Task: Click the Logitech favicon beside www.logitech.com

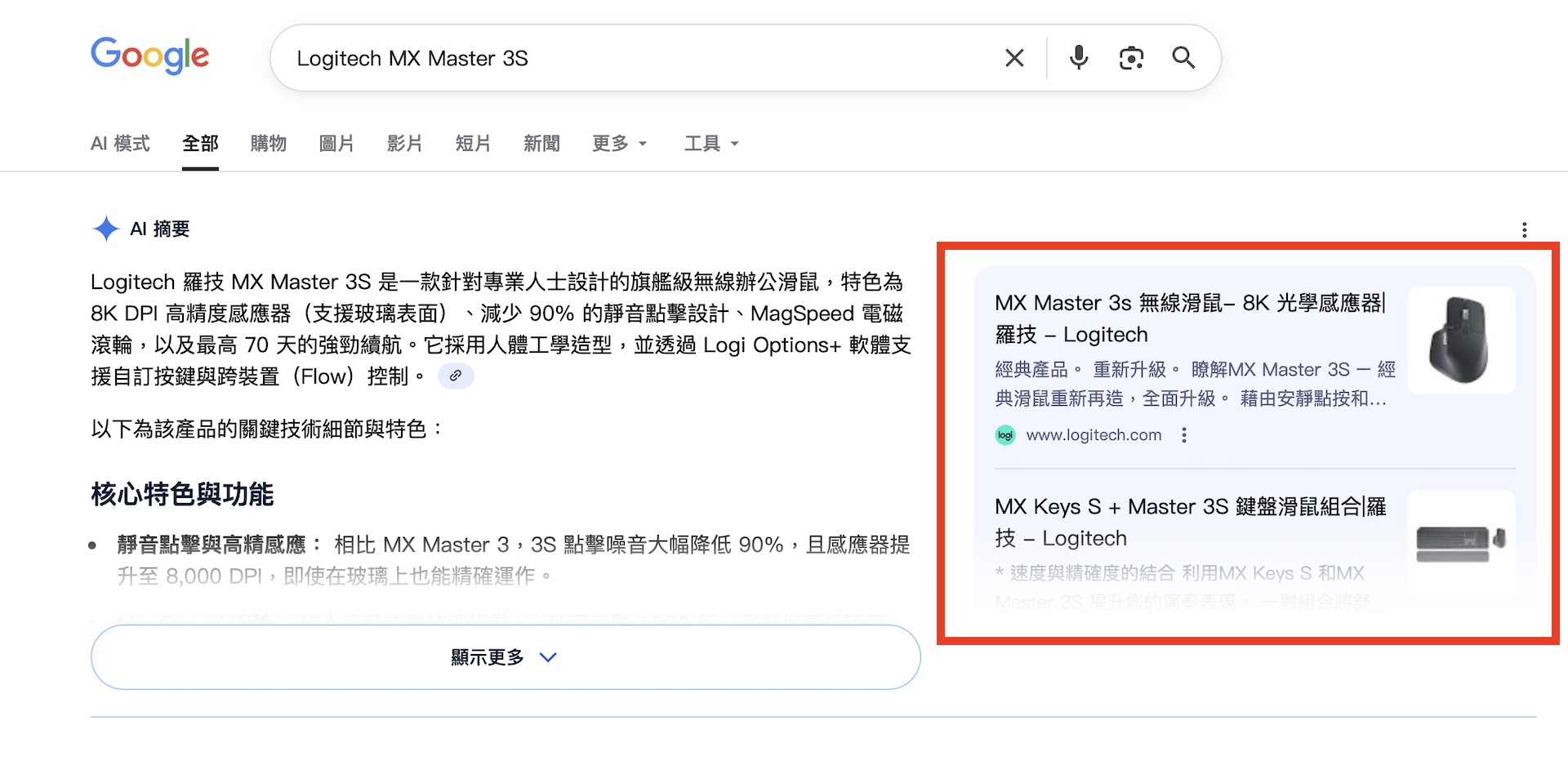Action: point(1004,435)
